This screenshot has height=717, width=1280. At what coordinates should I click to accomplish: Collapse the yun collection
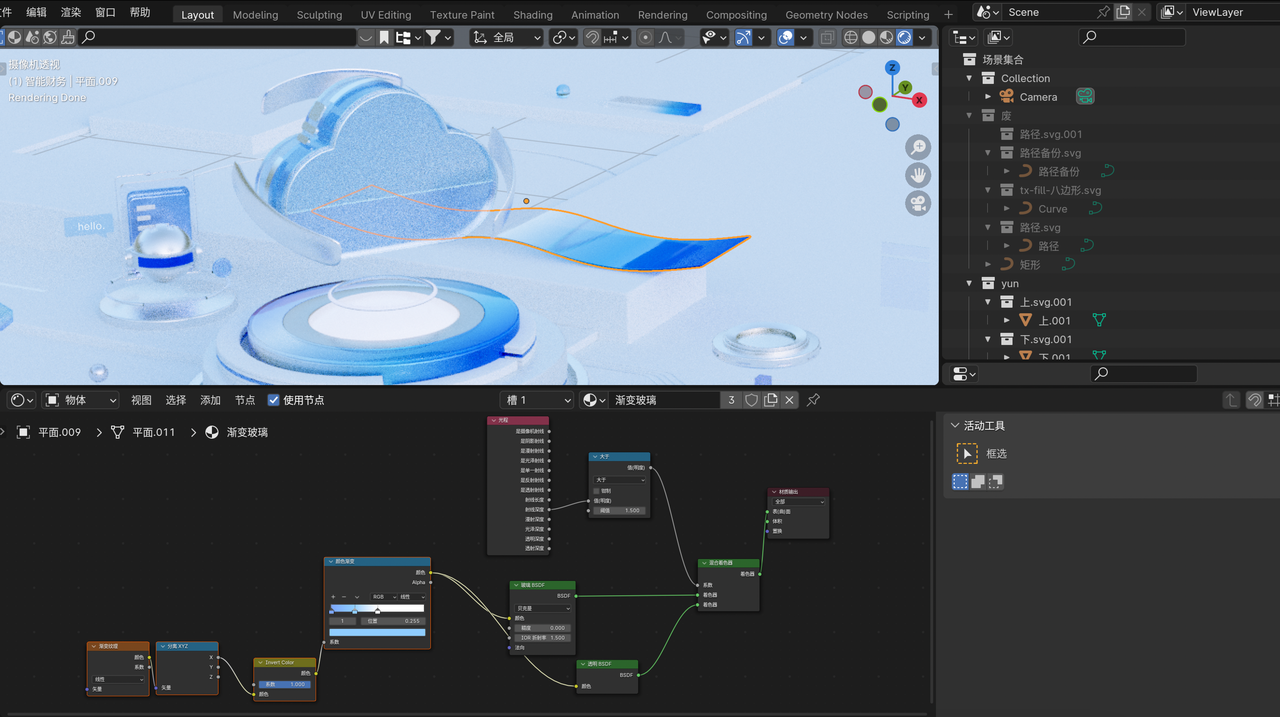pyautogui.click(x=969, y=284)
